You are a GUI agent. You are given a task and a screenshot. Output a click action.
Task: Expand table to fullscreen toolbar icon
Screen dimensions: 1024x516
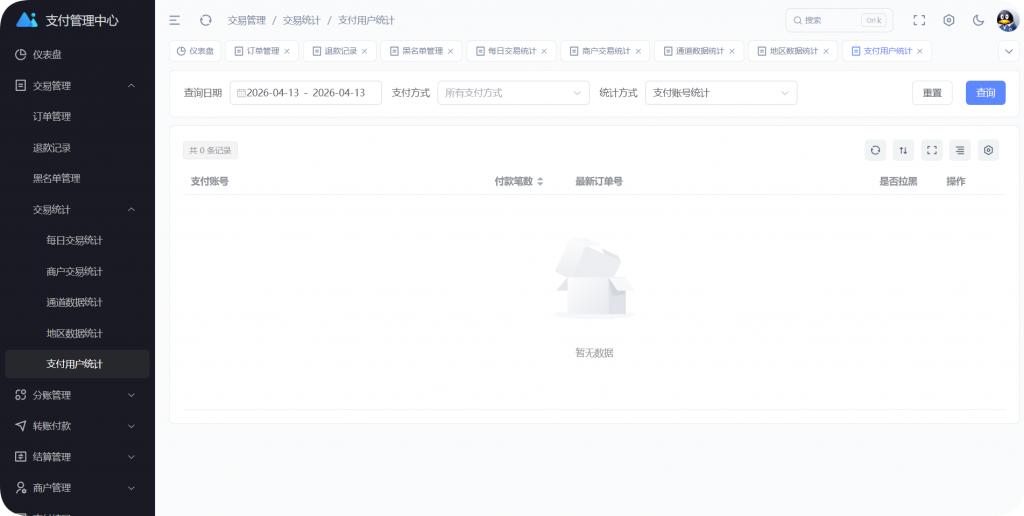coord(932,150)
